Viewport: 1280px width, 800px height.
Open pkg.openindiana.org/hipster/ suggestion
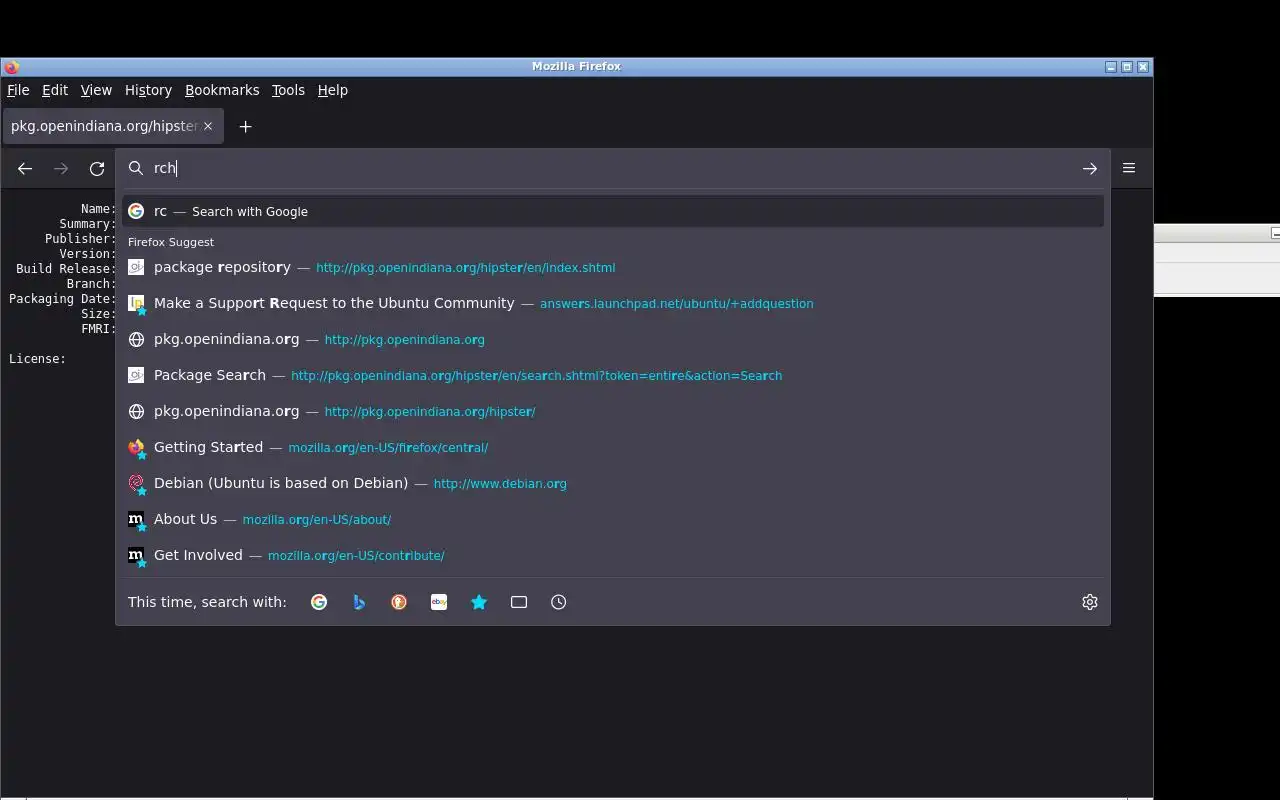pyautogui.click(x=613, y=411)
